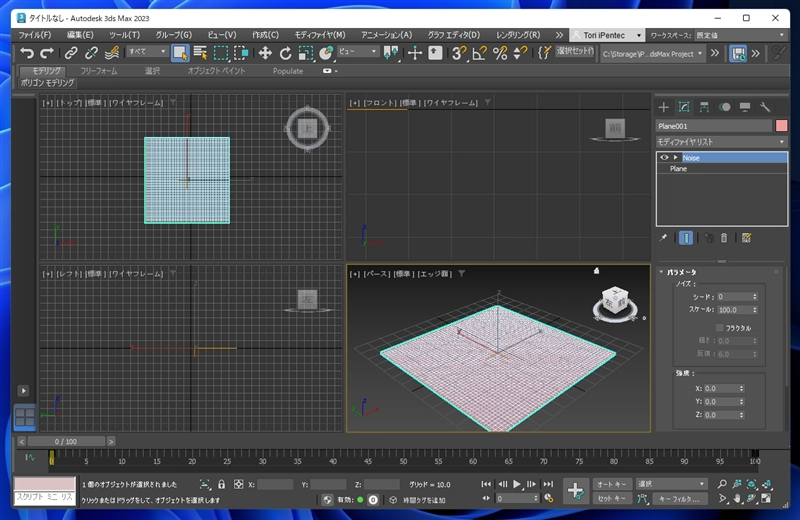Switch to the Modify panel tab

point(684,107)
